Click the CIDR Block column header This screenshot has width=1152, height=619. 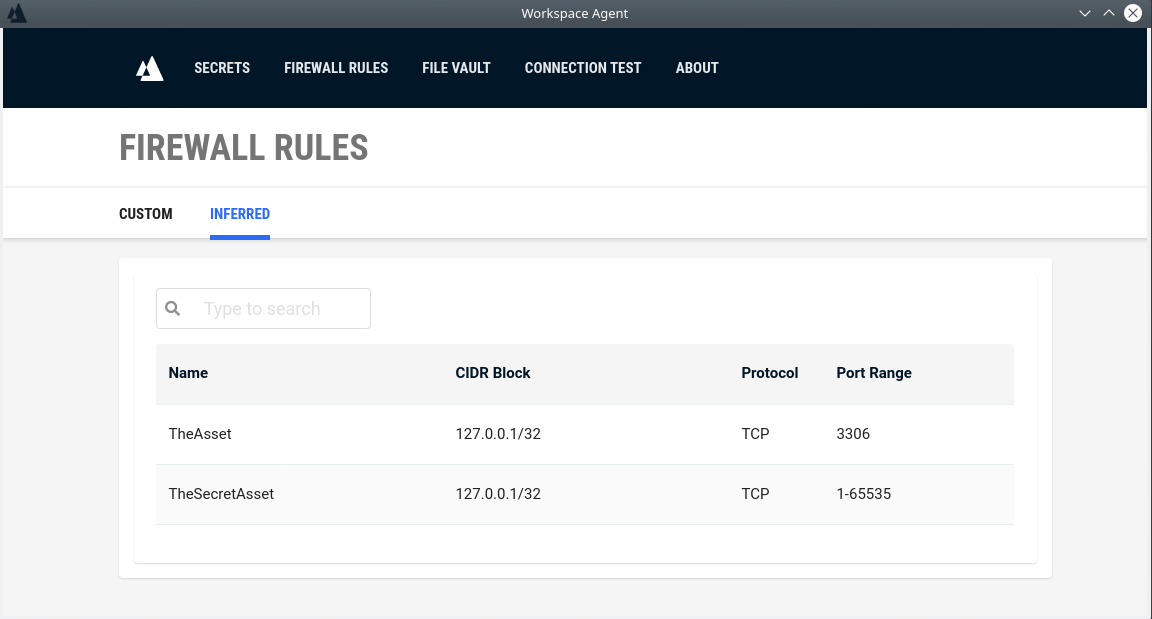pyautogui.click(x=493, y=373)
